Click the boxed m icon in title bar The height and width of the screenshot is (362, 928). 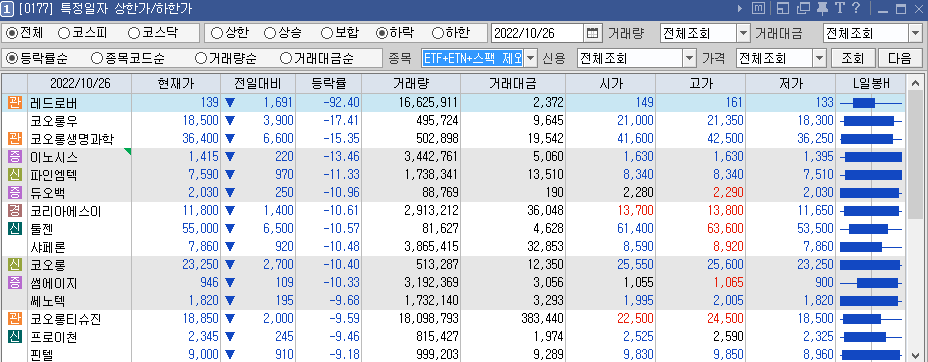(x=758, y=9)
